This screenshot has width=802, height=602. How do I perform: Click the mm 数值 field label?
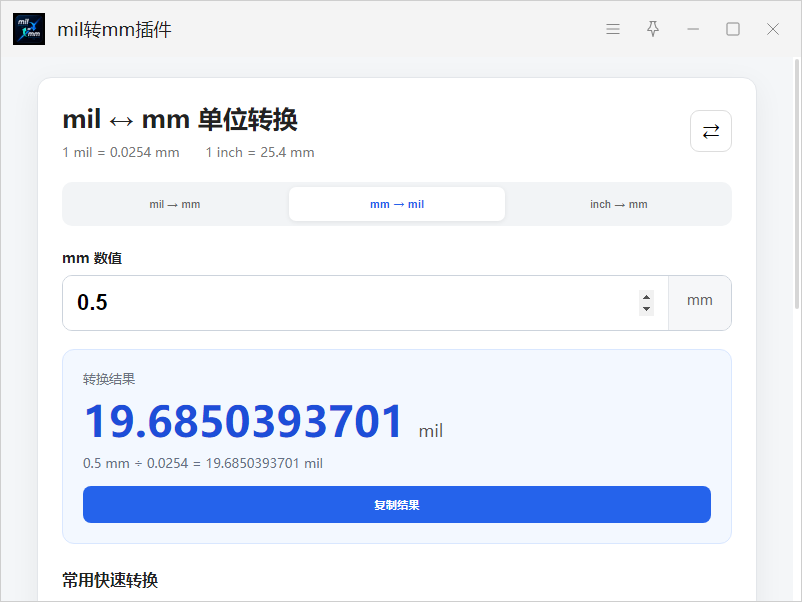click(x=92, y=258)
